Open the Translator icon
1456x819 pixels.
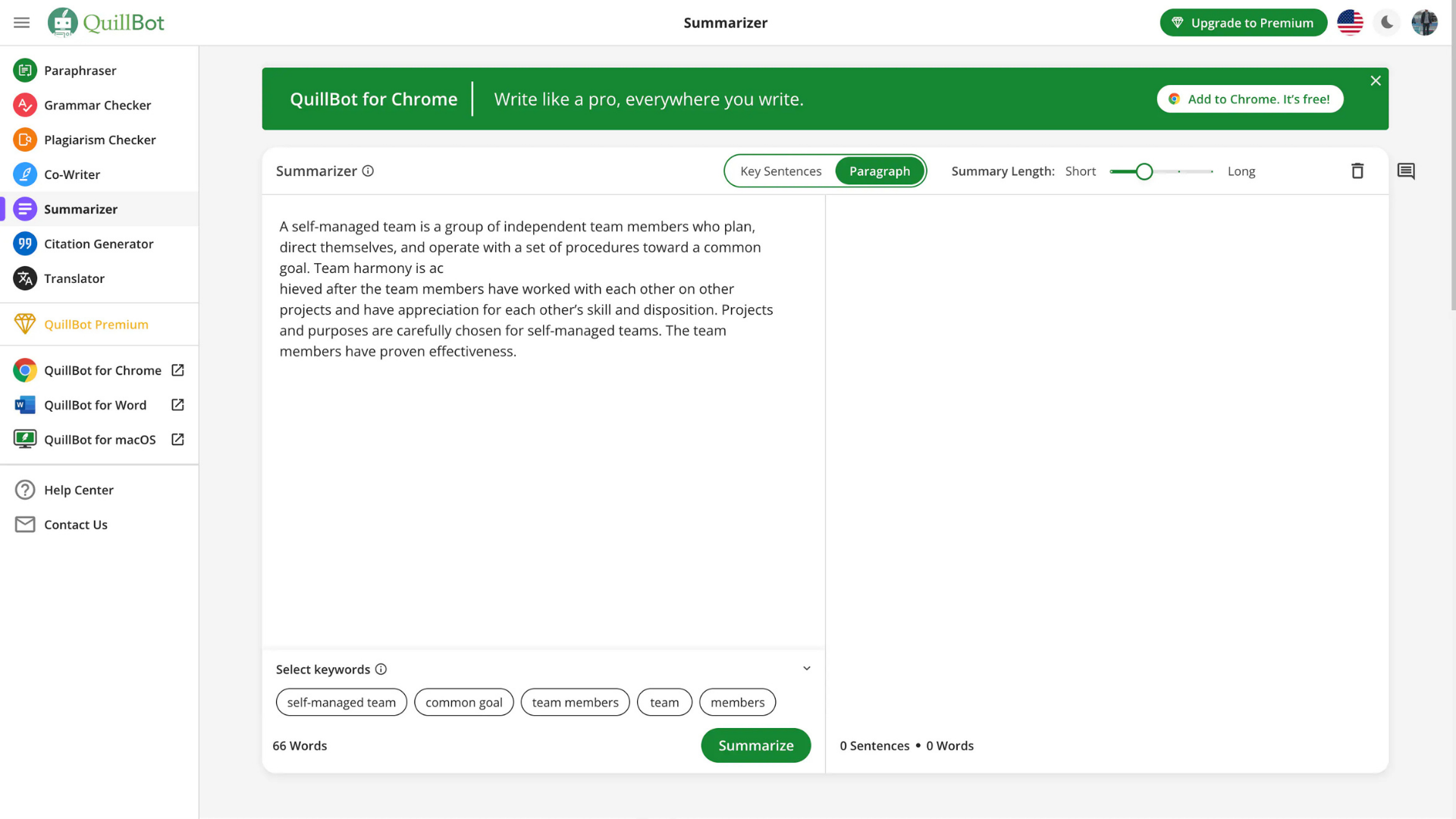click(x=25, y=278)
